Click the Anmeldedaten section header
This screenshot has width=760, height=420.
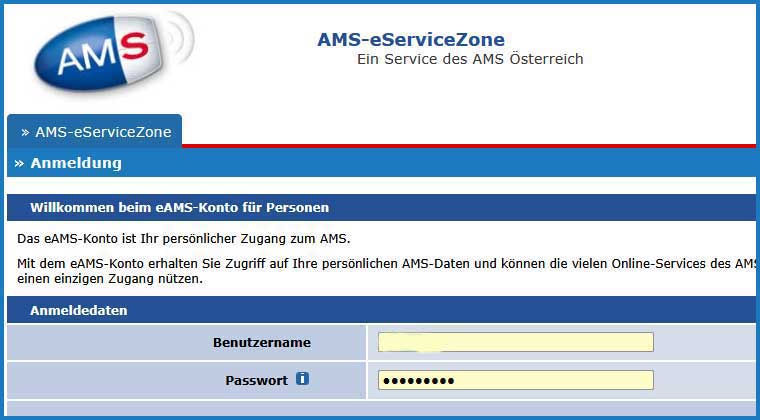coord(78,311)
